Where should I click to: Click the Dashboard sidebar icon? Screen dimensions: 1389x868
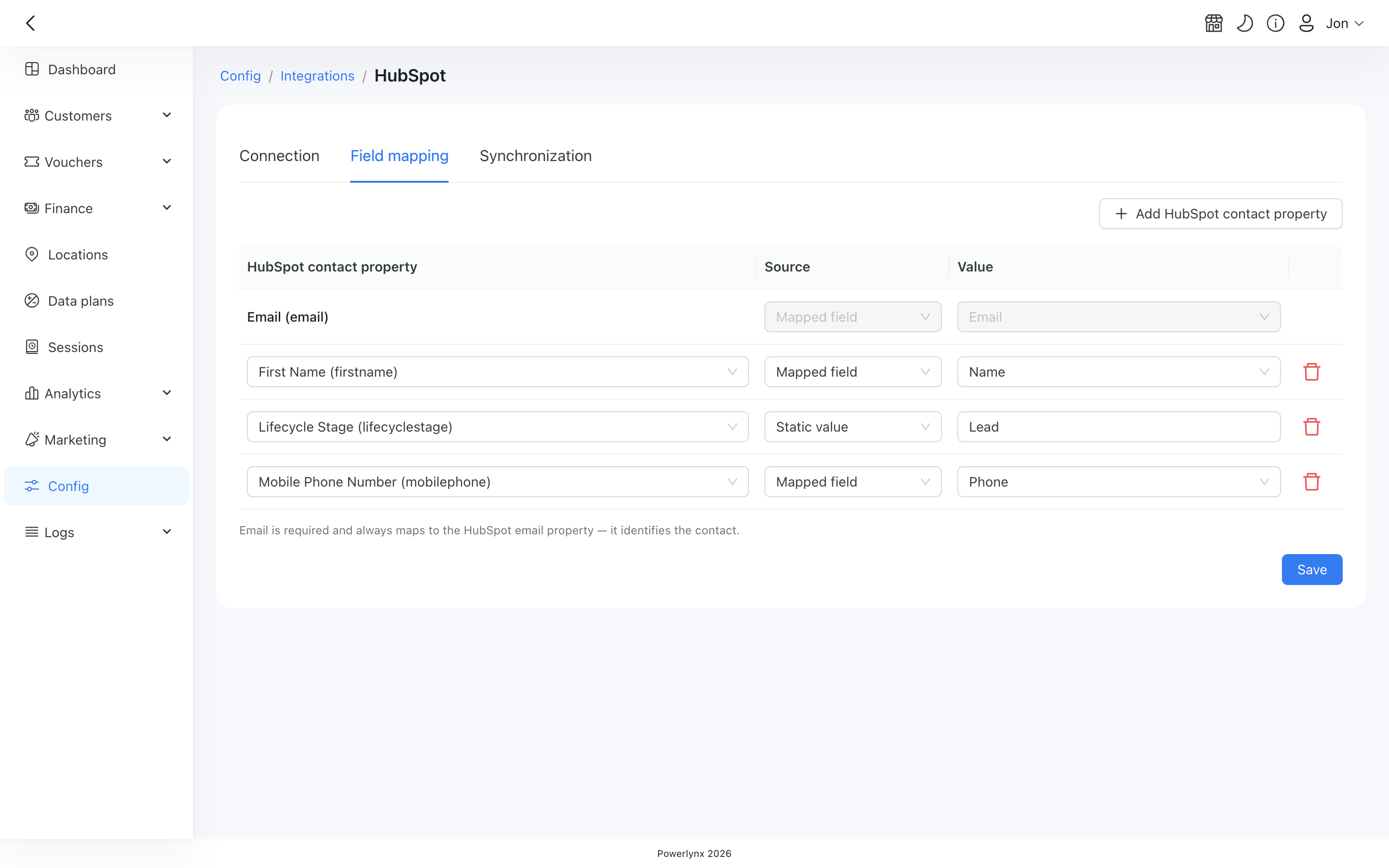[x=32, y=69]
